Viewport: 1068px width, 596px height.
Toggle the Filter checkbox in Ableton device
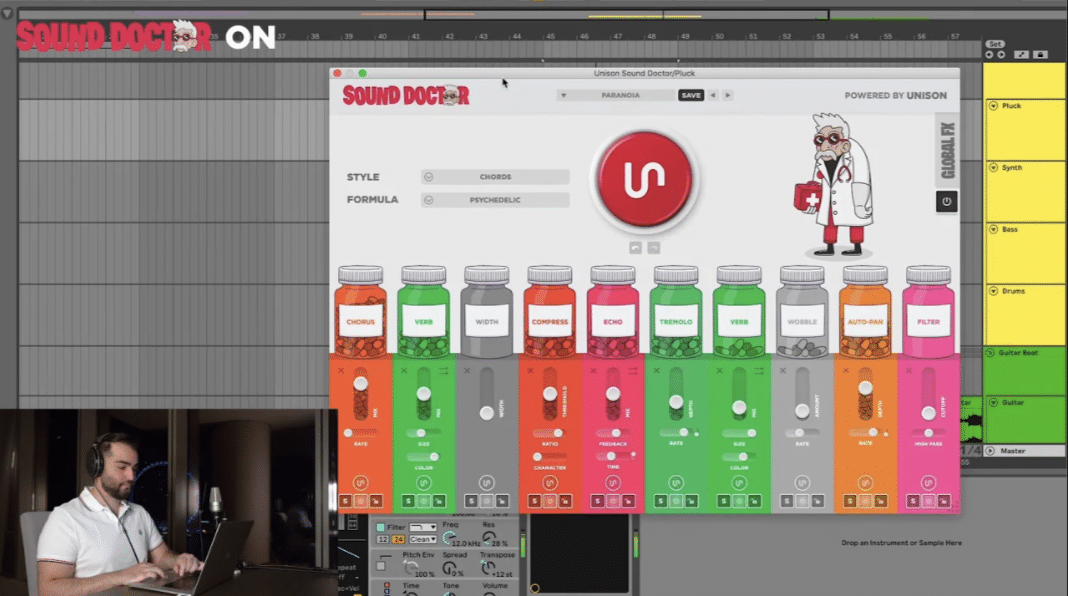381,527
